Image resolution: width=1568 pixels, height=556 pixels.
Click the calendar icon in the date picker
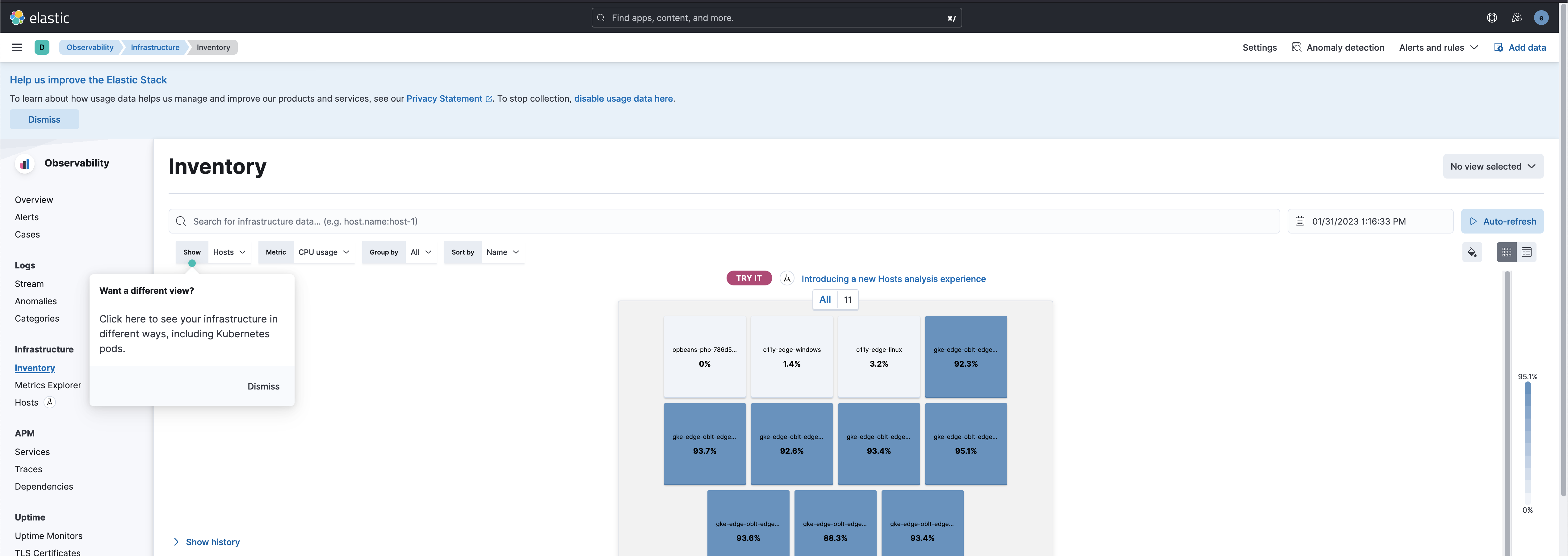pyautogui.click(x=1301, y=221)
